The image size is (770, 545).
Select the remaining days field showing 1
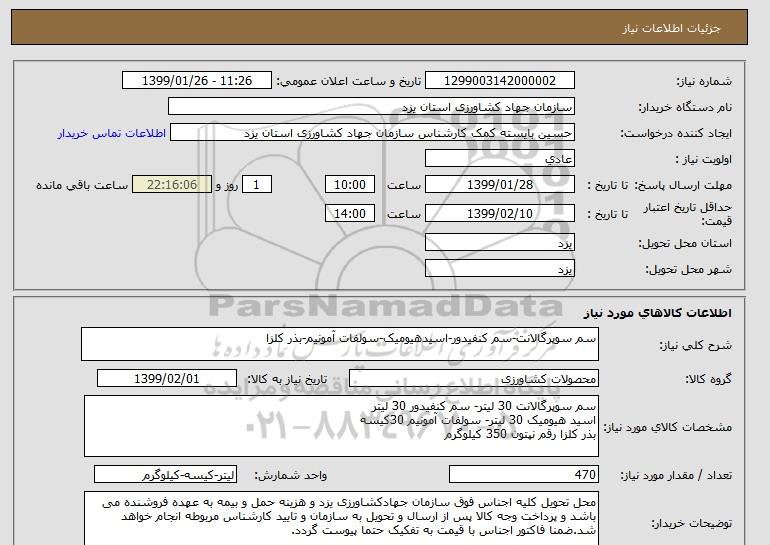pyautogui.click(x=256, y=185)
